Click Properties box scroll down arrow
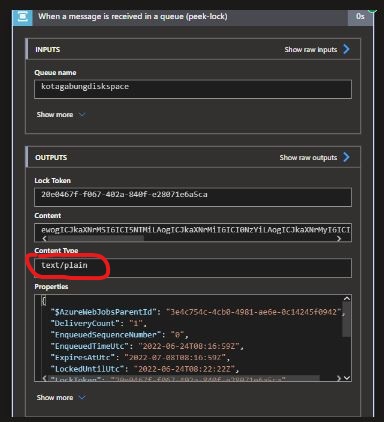Viewport: 384px width, 422px height. (x=347, y=378)
